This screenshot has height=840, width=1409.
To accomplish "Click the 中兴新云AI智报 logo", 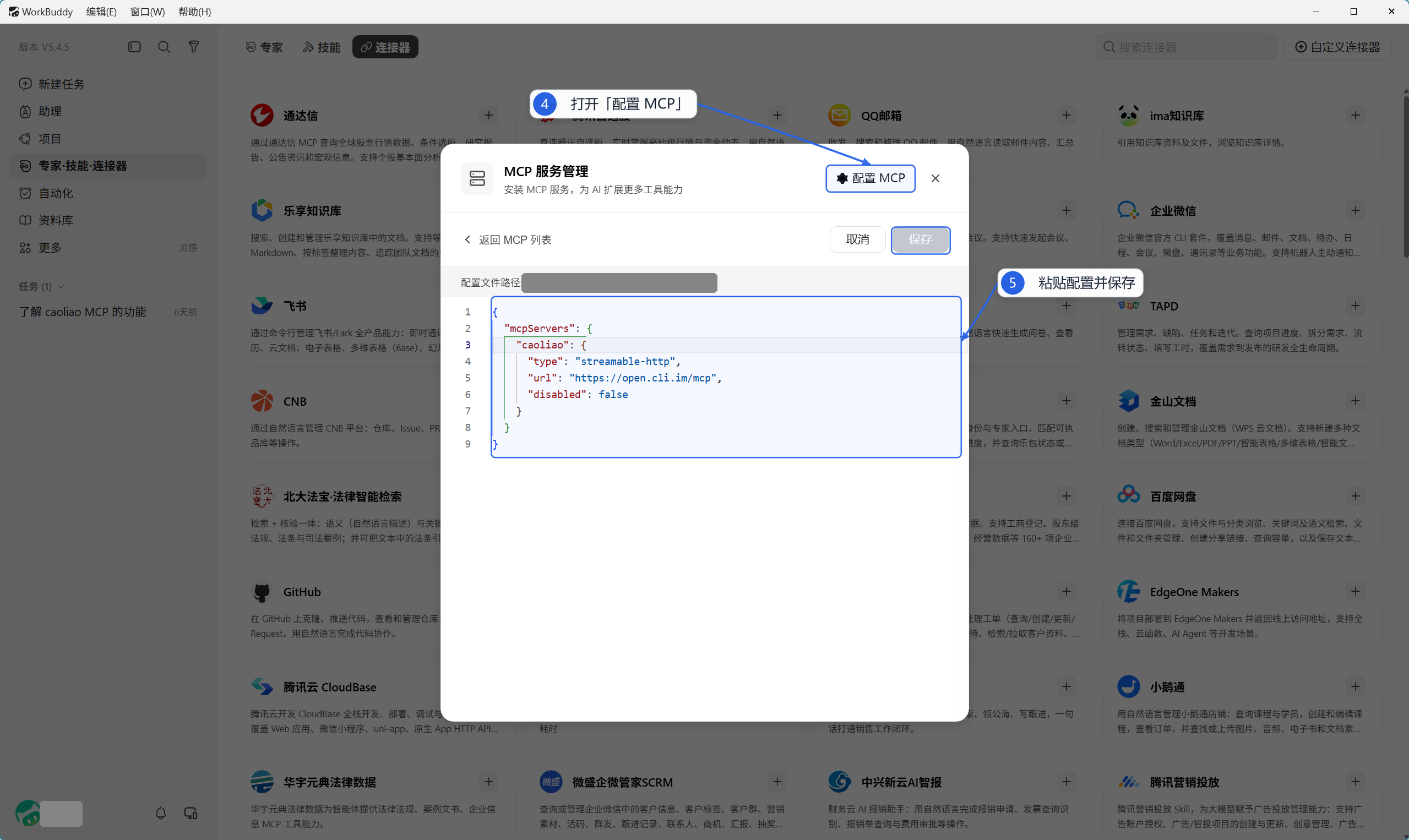I will click(x=840, y=782).
